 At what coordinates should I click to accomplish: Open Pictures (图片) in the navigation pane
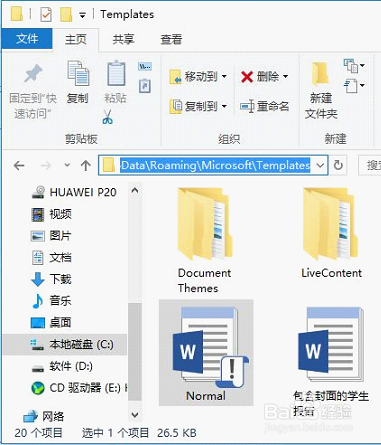(x=51, y=236)
